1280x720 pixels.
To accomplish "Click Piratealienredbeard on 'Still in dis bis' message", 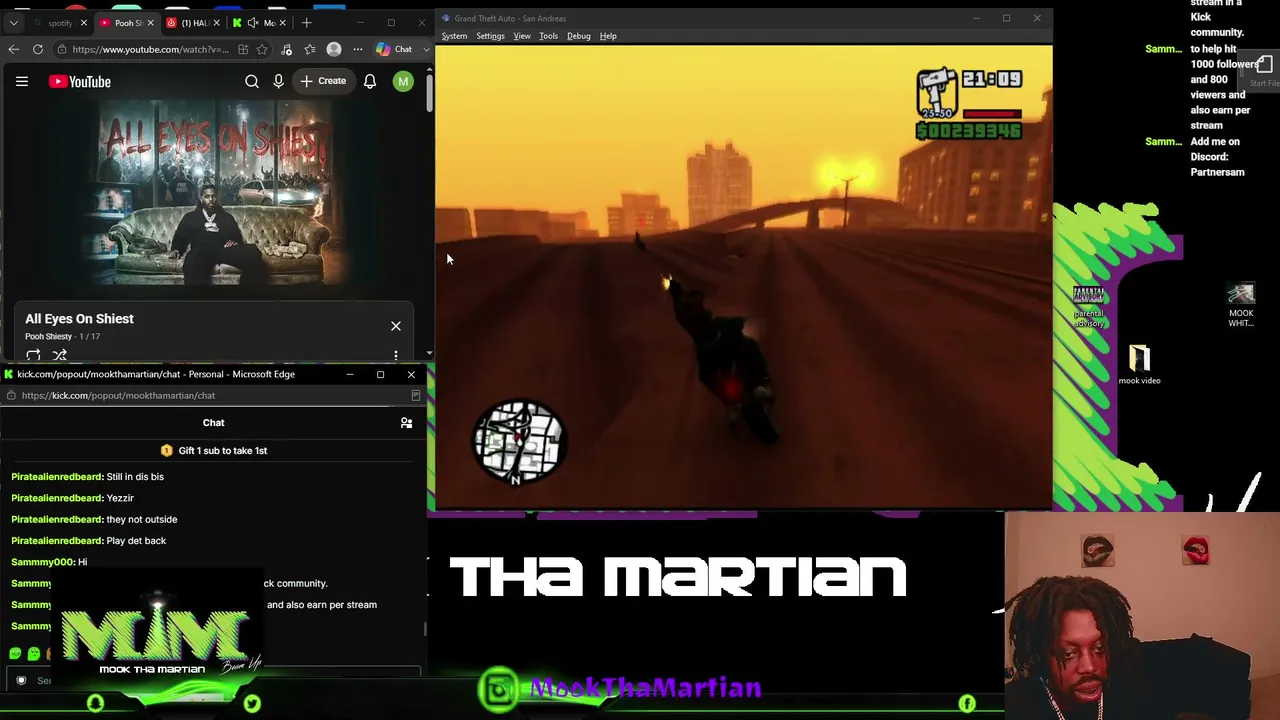I will click(57, 477).
